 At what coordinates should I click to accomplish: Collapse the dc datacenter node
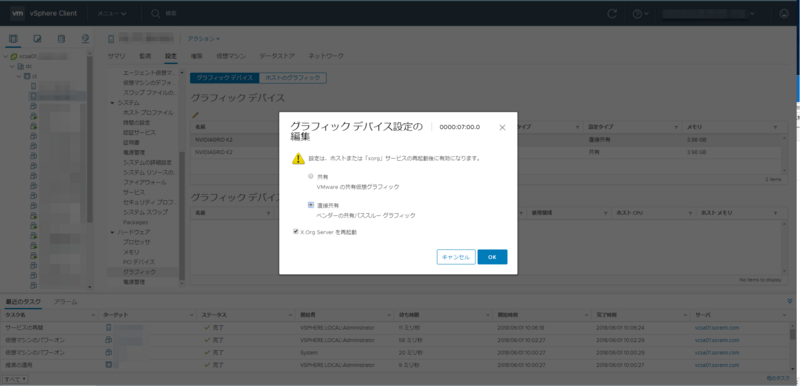[13, 66]
